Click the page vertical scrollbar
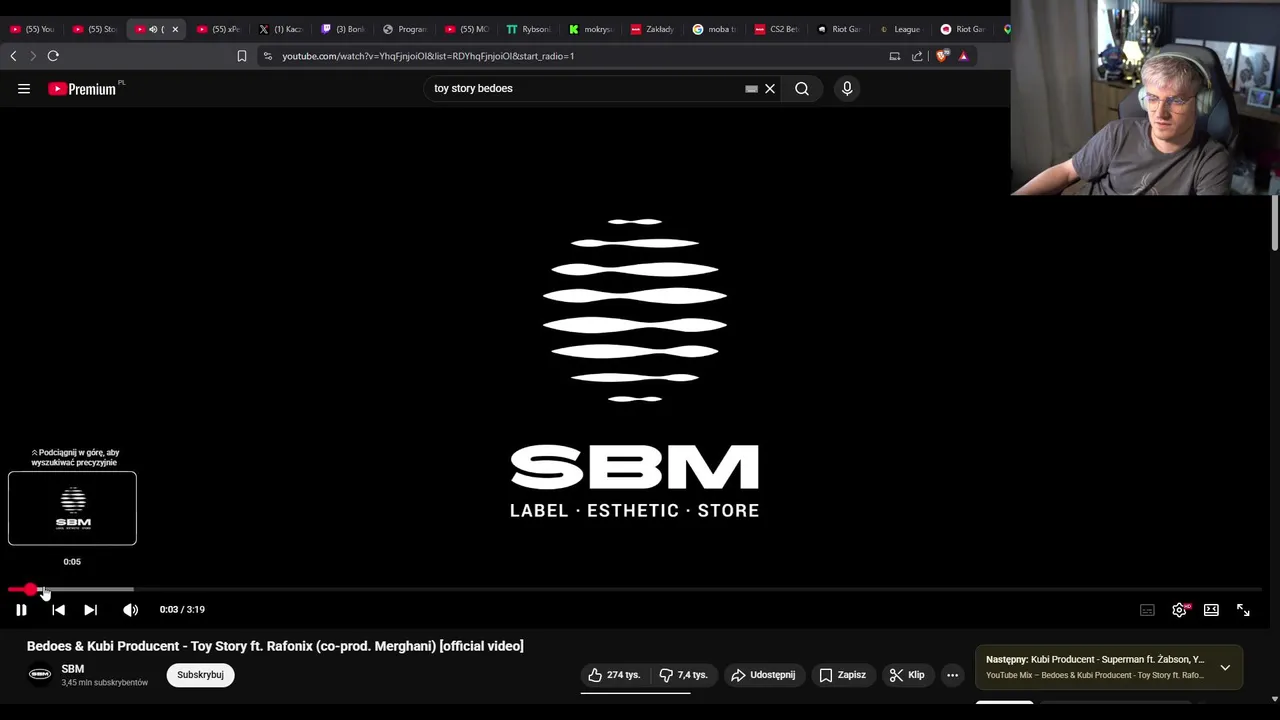 pyautogui.click(x=1274, y=223)
